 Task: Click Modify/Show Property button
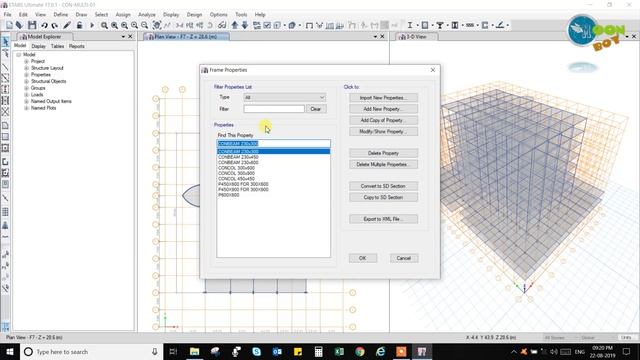point(383,131)
